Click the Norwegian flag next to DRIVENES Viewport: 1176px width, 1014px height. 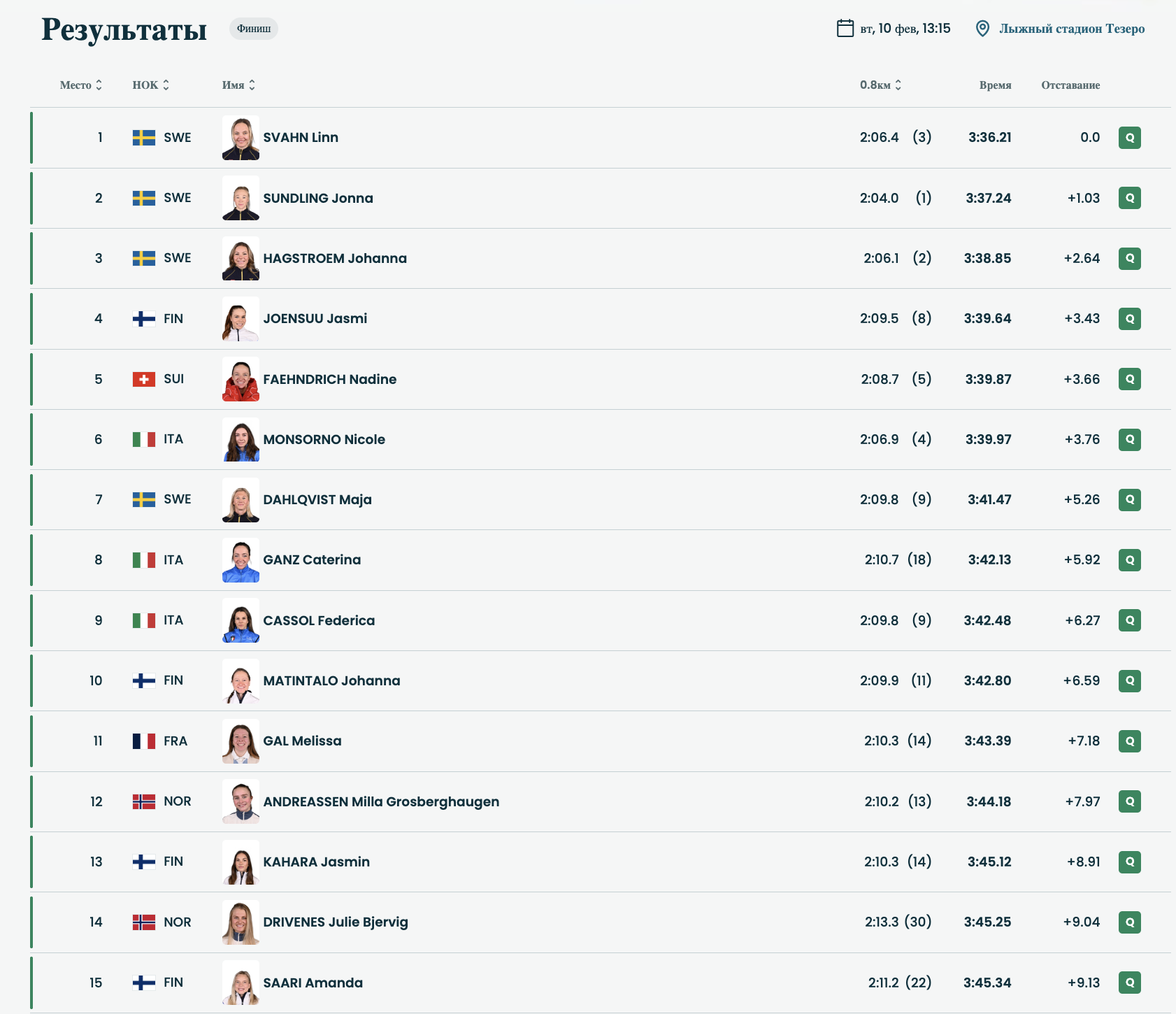point(144,922)
